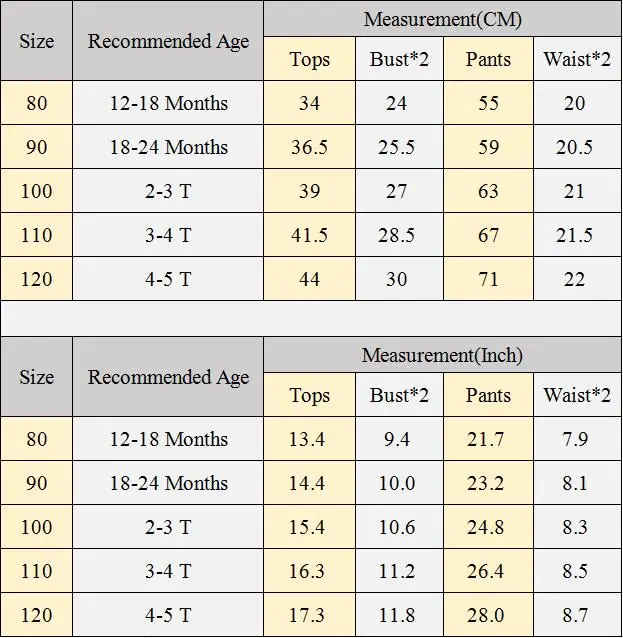Select the 4-5 T cell in inch table
Viewport: 623px width, 638px height.
click(168, 615)
